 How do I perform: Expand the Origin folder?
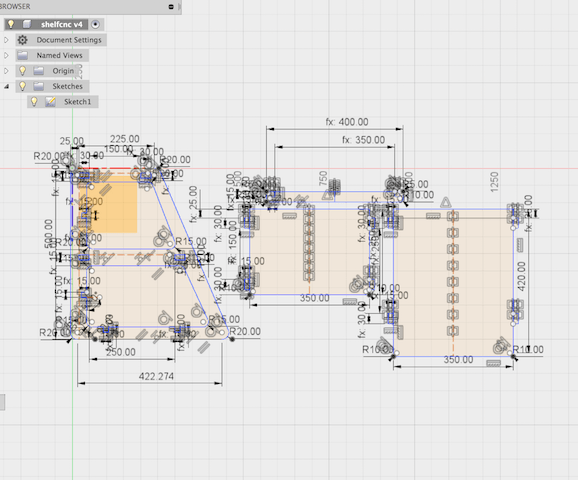tap(6, 71)
